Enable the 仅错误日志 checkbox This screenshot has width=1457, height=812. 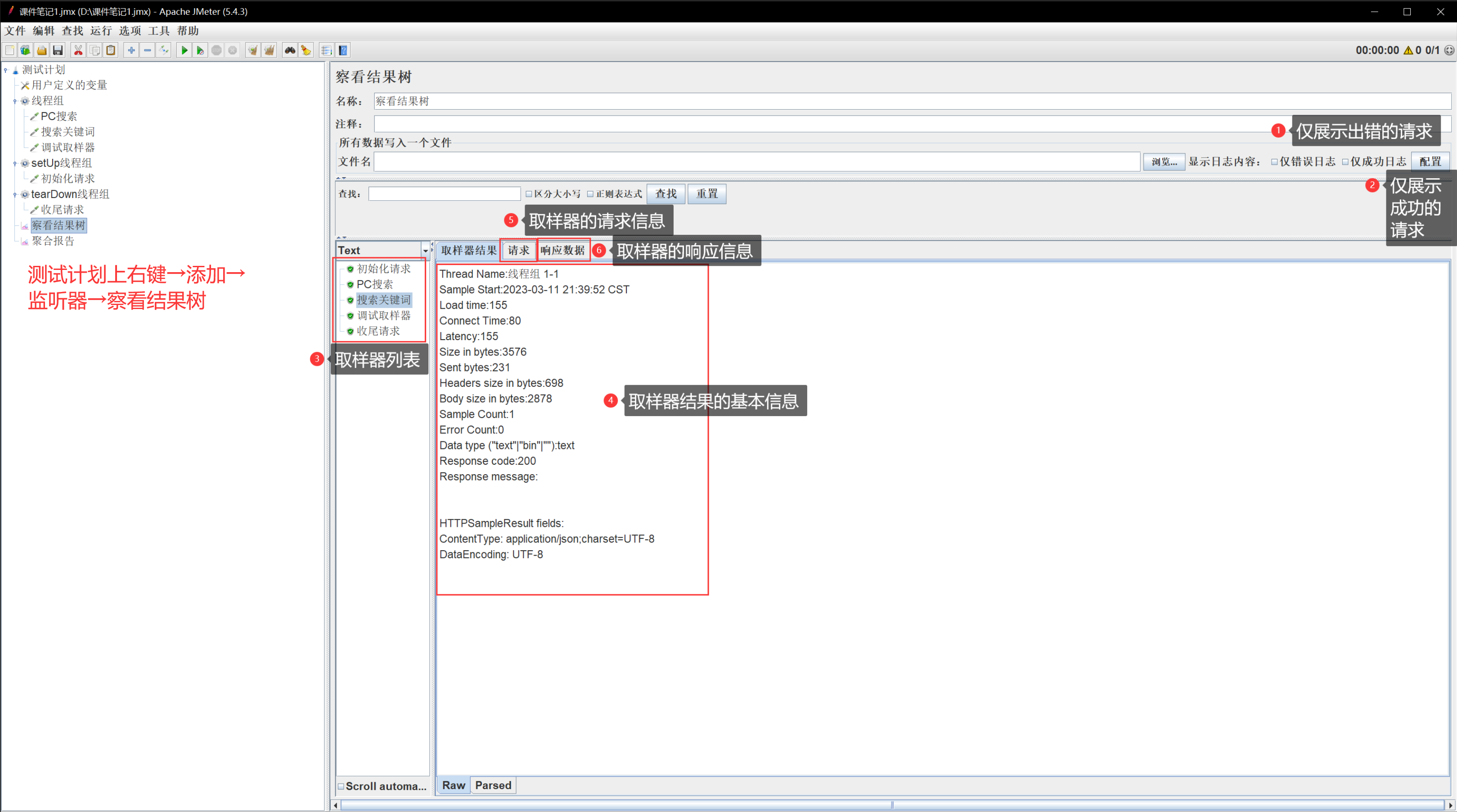click(x=1274, y=162)
